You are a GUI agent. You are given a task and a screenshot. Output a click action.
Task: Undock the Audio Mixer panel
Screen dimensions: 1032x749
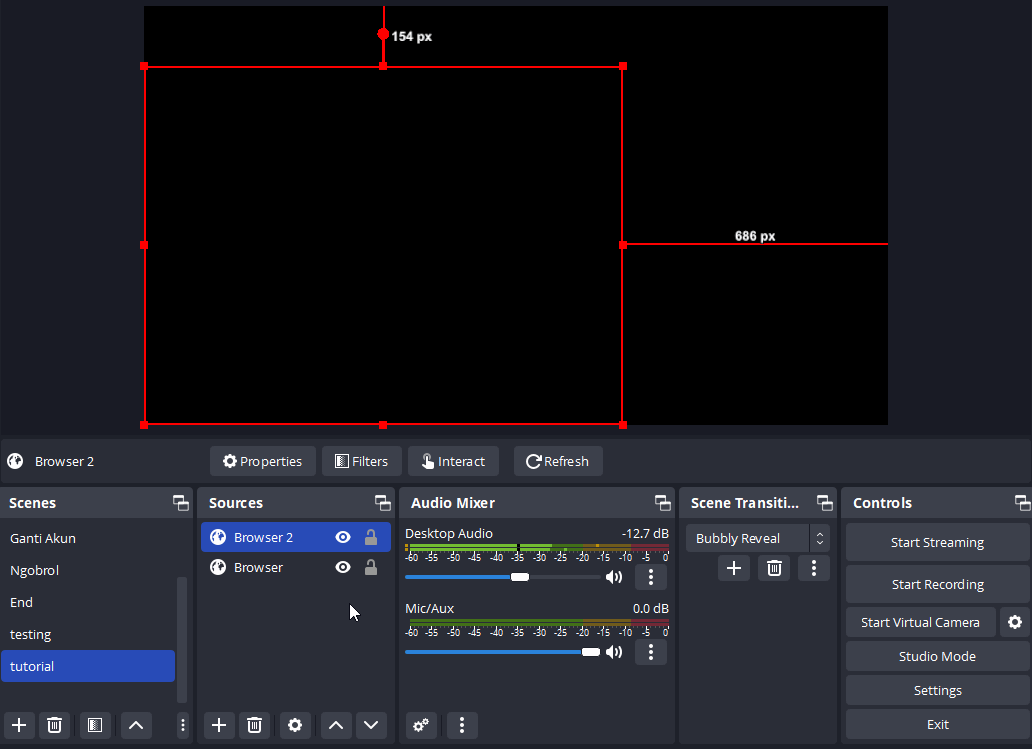click(x=662, y=503)
